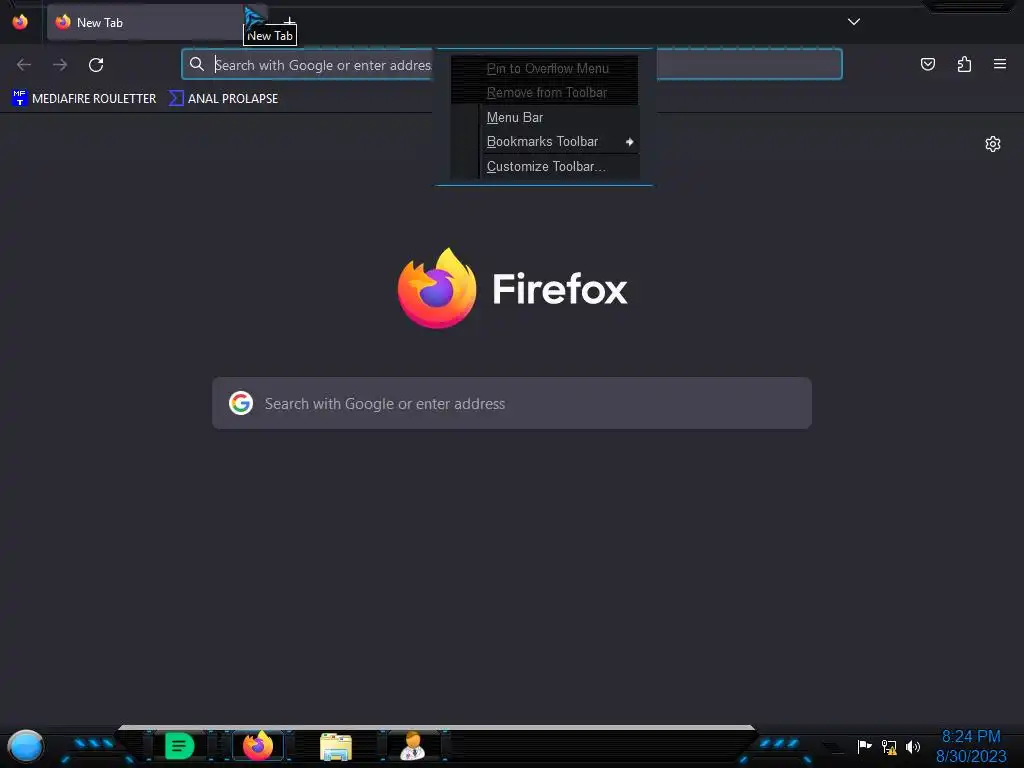Open the Start orb on taskbar
This screenshot has width=1024, height=768.
(x=25, y=746)
